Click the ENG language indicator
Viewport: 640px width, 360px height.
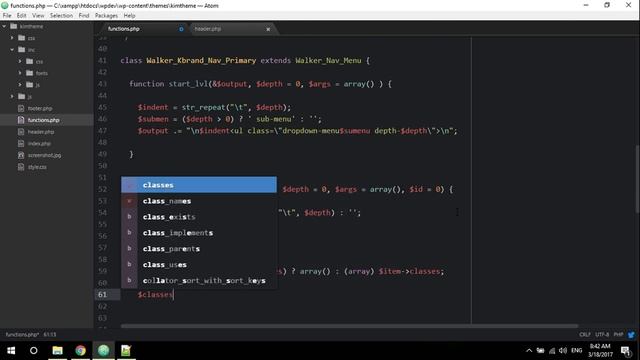pyautogui.click(x=577, y=351)
